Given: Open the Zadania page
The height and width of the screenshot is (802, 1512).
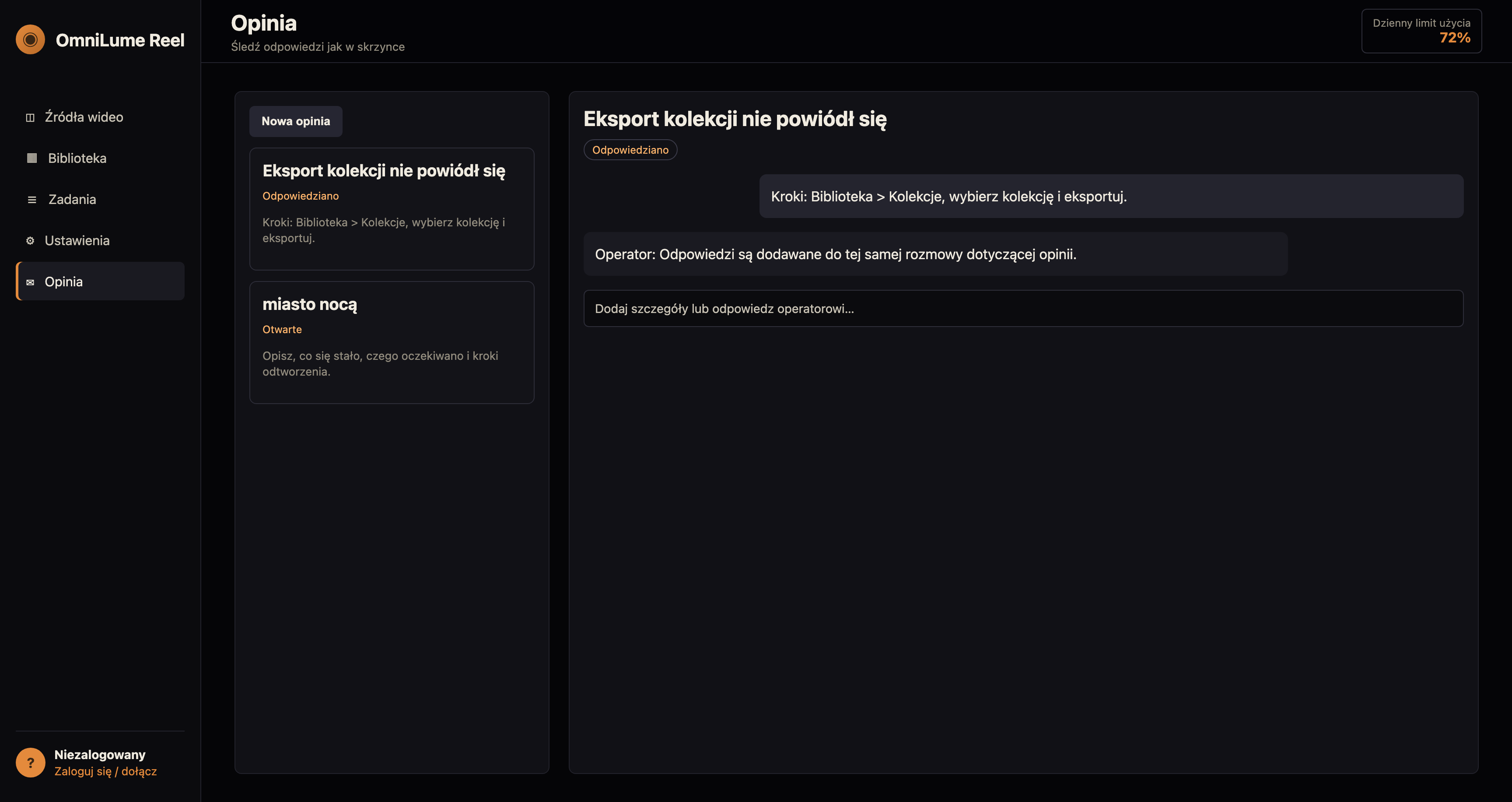Looking at the screenshot, I should 100,199.
